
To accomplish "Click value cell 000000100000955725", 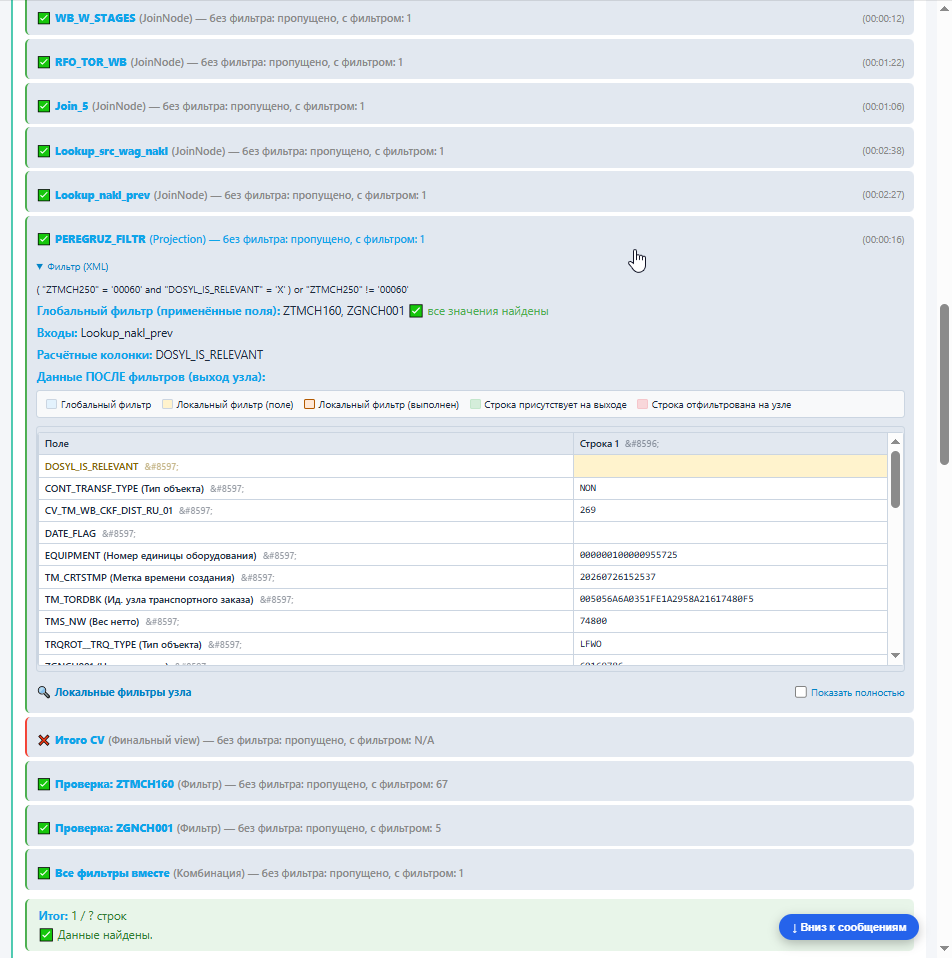I will click(730, 555).
